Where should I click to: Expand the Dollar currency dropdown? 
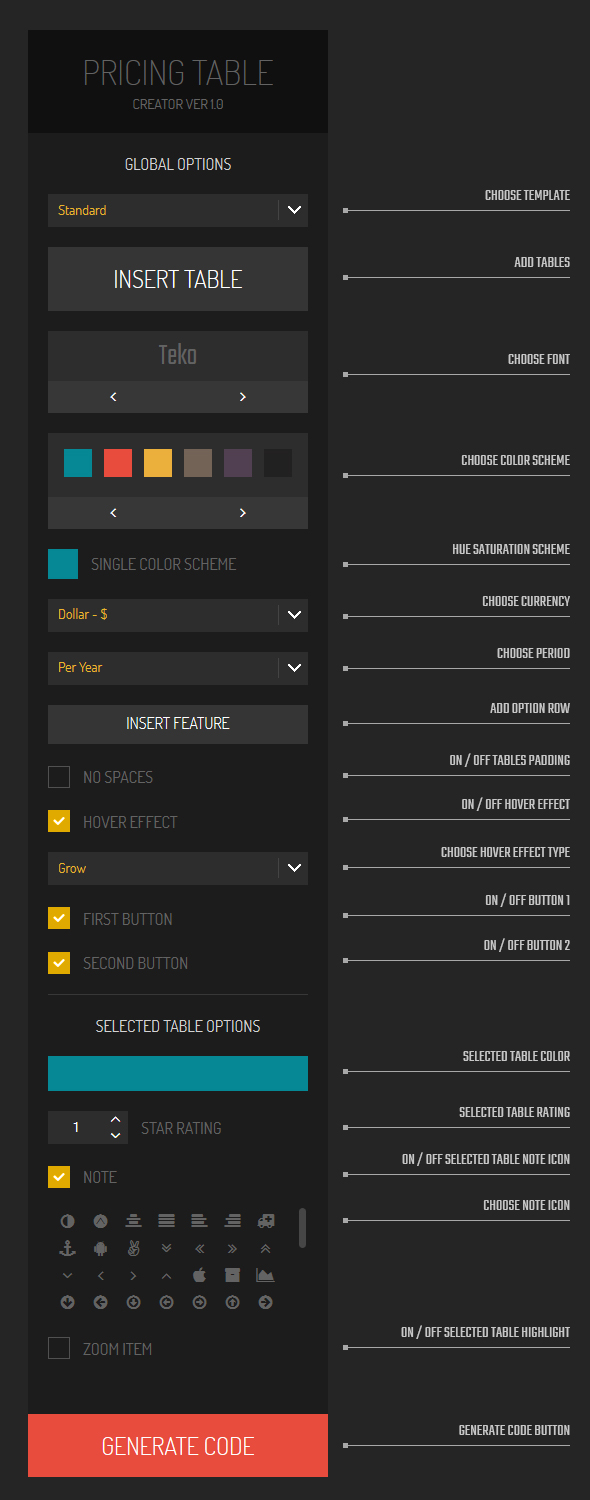[178, 615]
